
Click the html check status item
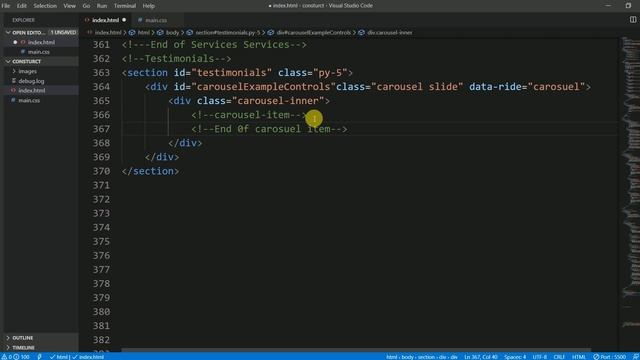(59, 357)
